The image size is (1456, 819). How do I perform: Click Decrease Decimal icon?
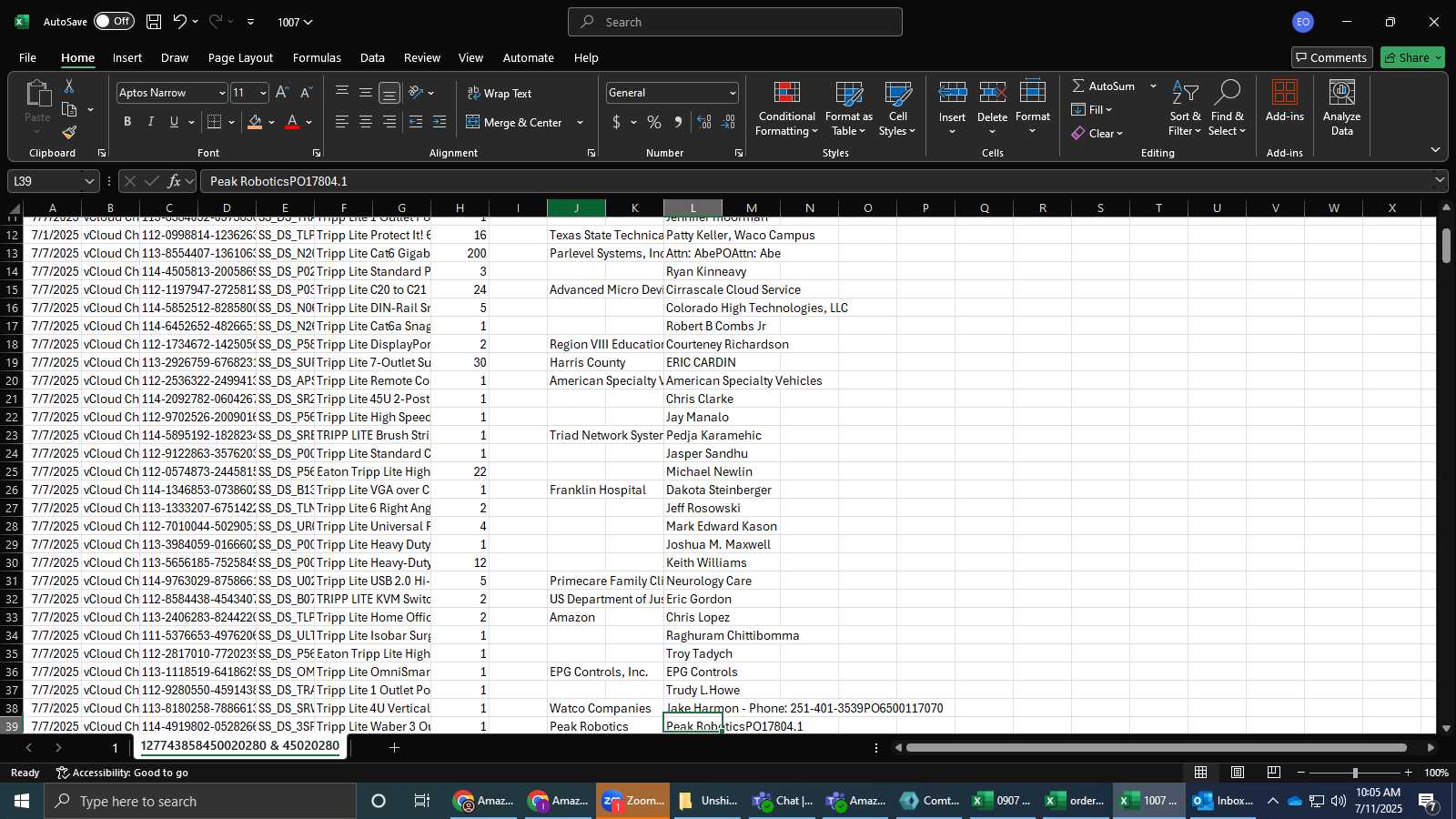point(728,122)
